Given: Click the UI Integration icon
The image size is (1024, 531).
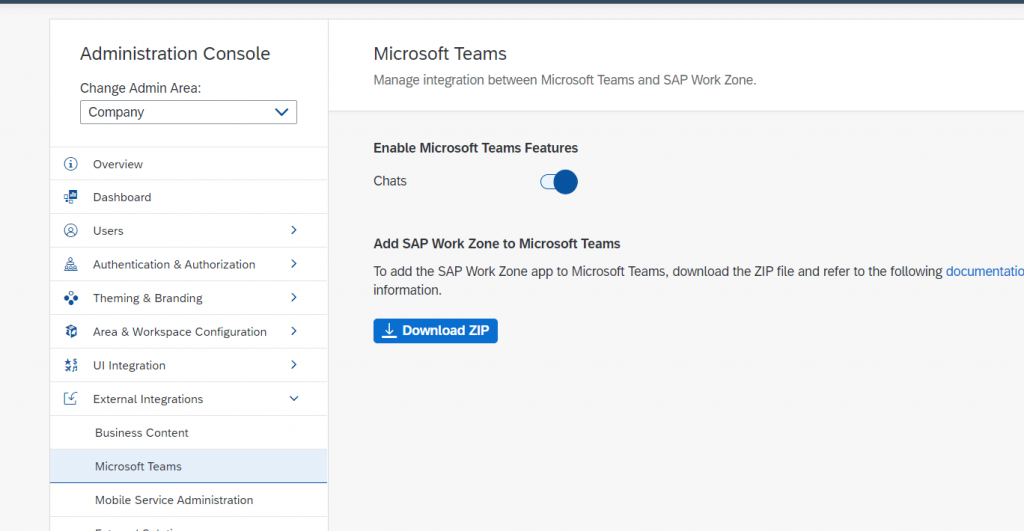Looking at the screenshot, I should click(x=71, y=365).
